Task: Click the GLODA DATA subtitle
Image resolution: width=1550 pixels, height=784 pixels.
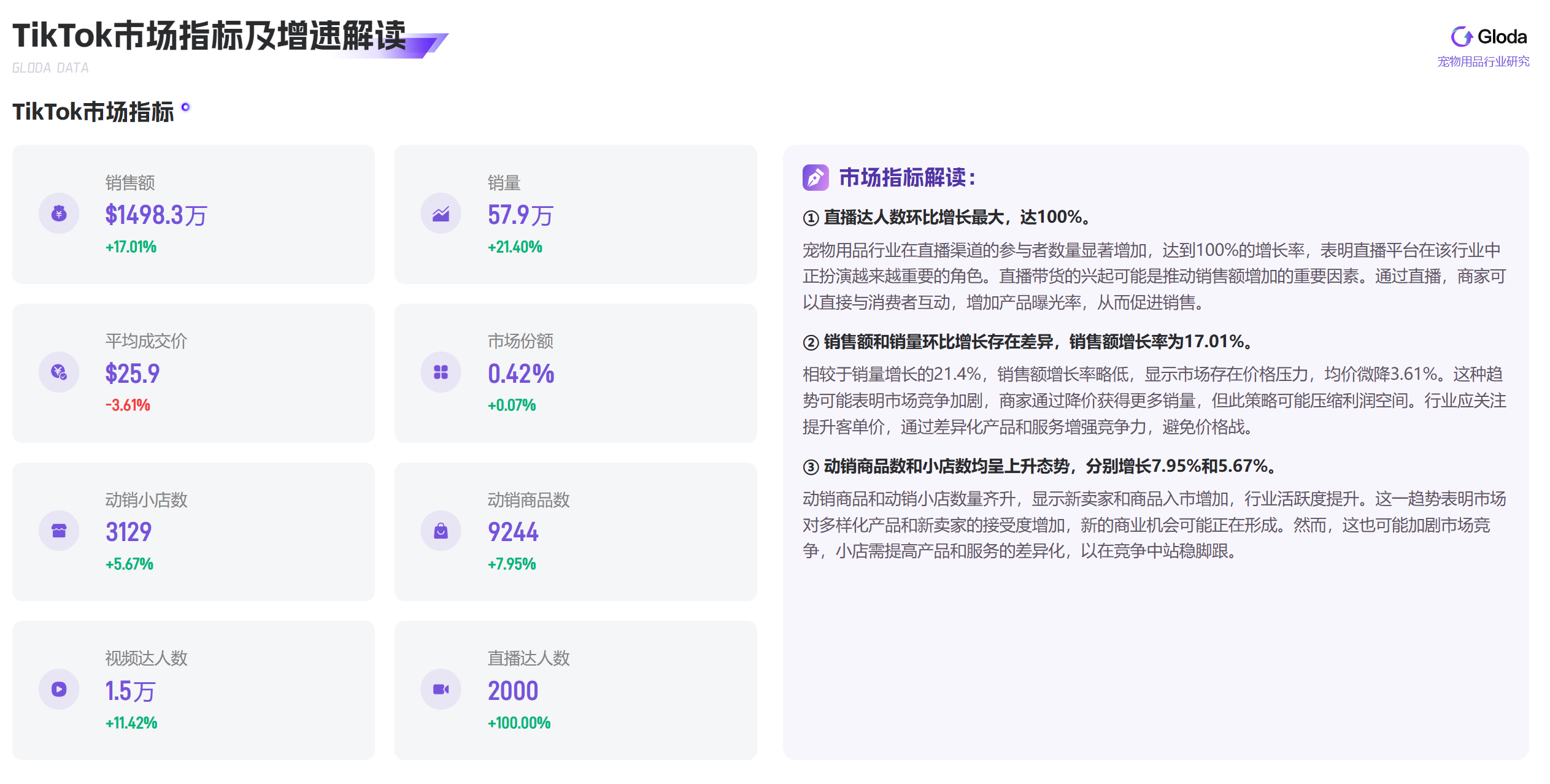Action: 50,68
